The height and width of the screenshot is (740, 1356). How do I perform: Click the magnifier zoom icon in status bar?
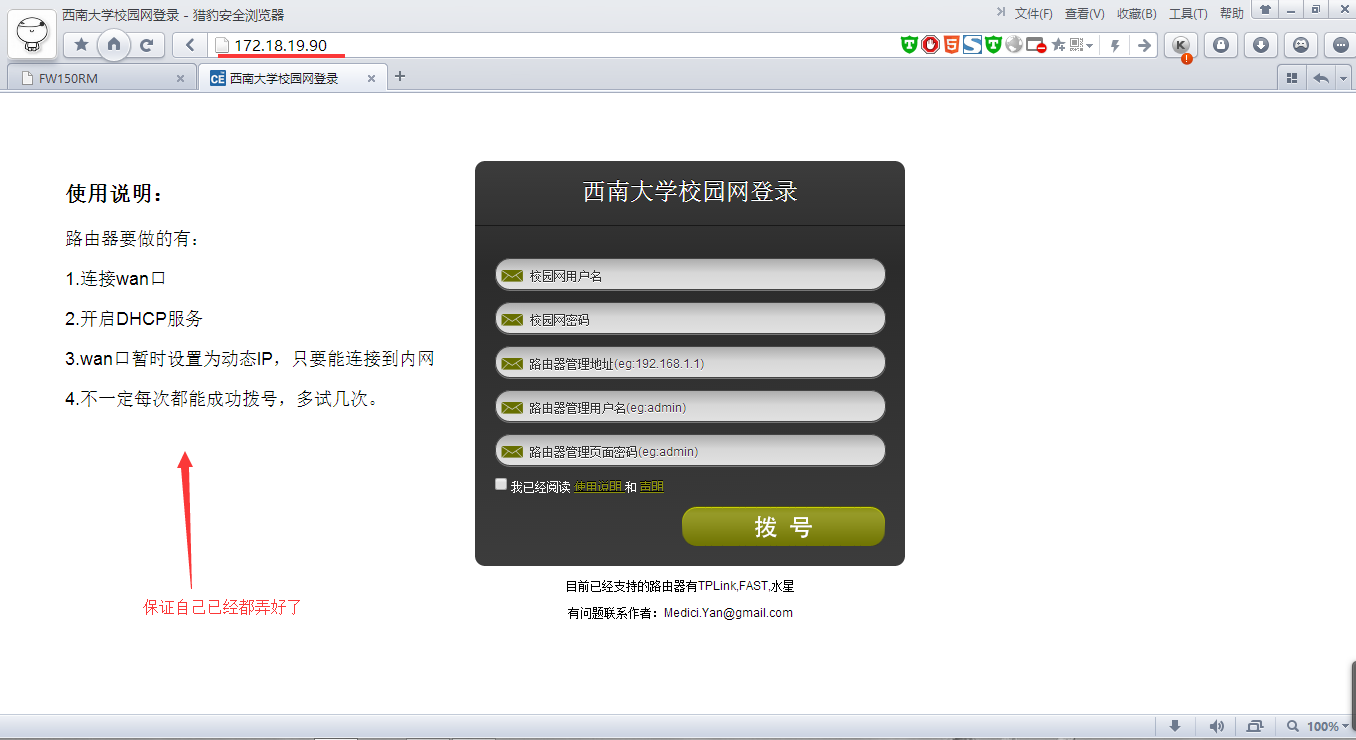(1294, 726)
